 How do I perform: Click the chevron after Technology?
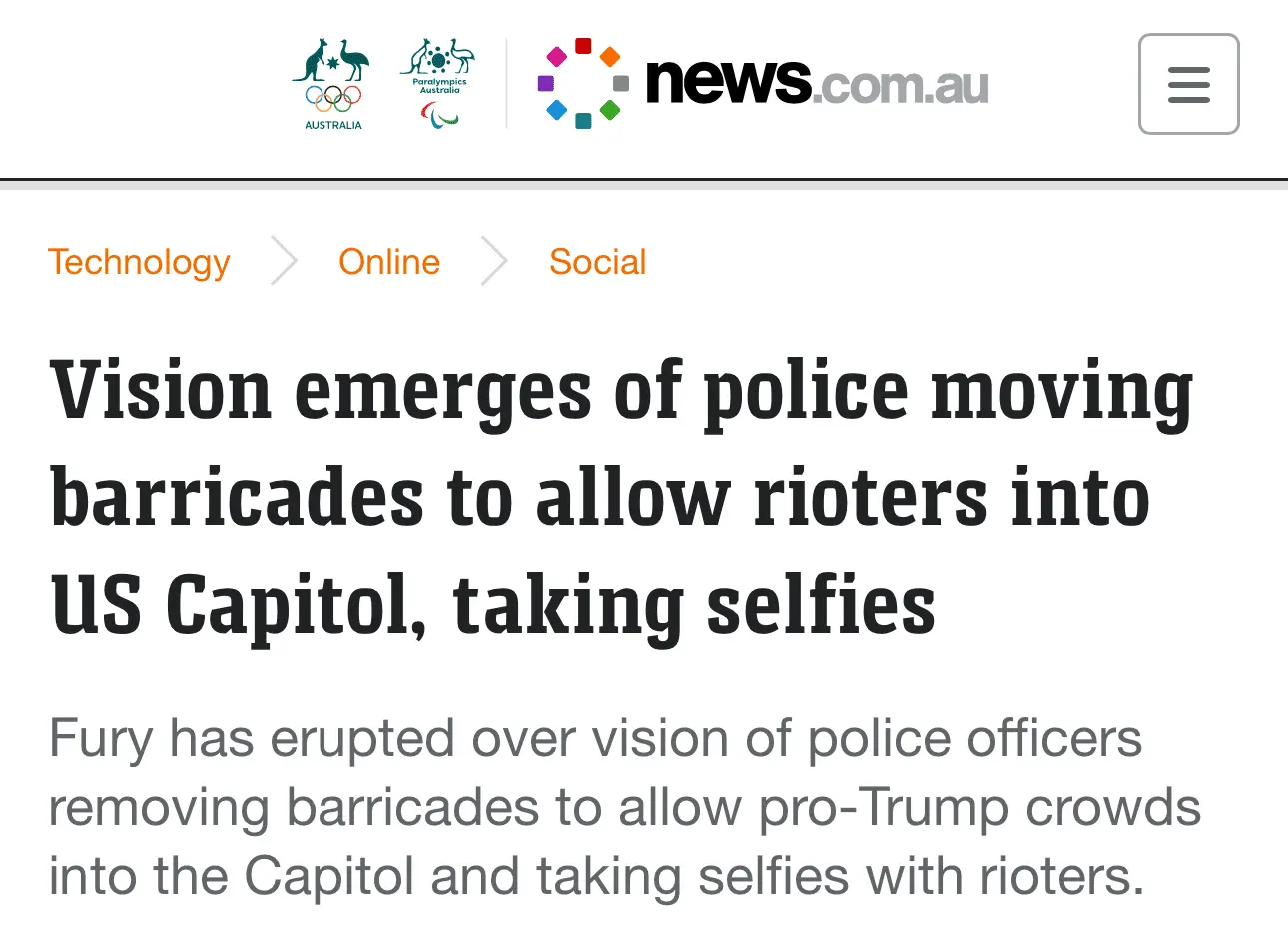point(285,262)
